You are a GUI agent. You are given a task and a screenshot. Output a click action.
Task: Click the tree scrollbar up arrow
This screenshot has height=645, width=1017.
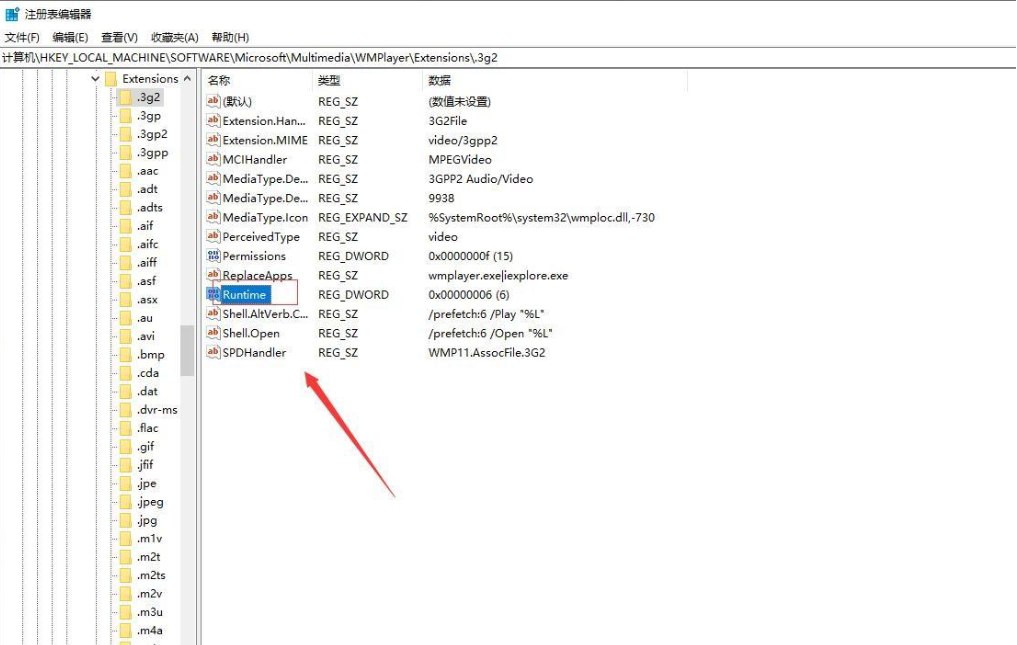[187, 79]
